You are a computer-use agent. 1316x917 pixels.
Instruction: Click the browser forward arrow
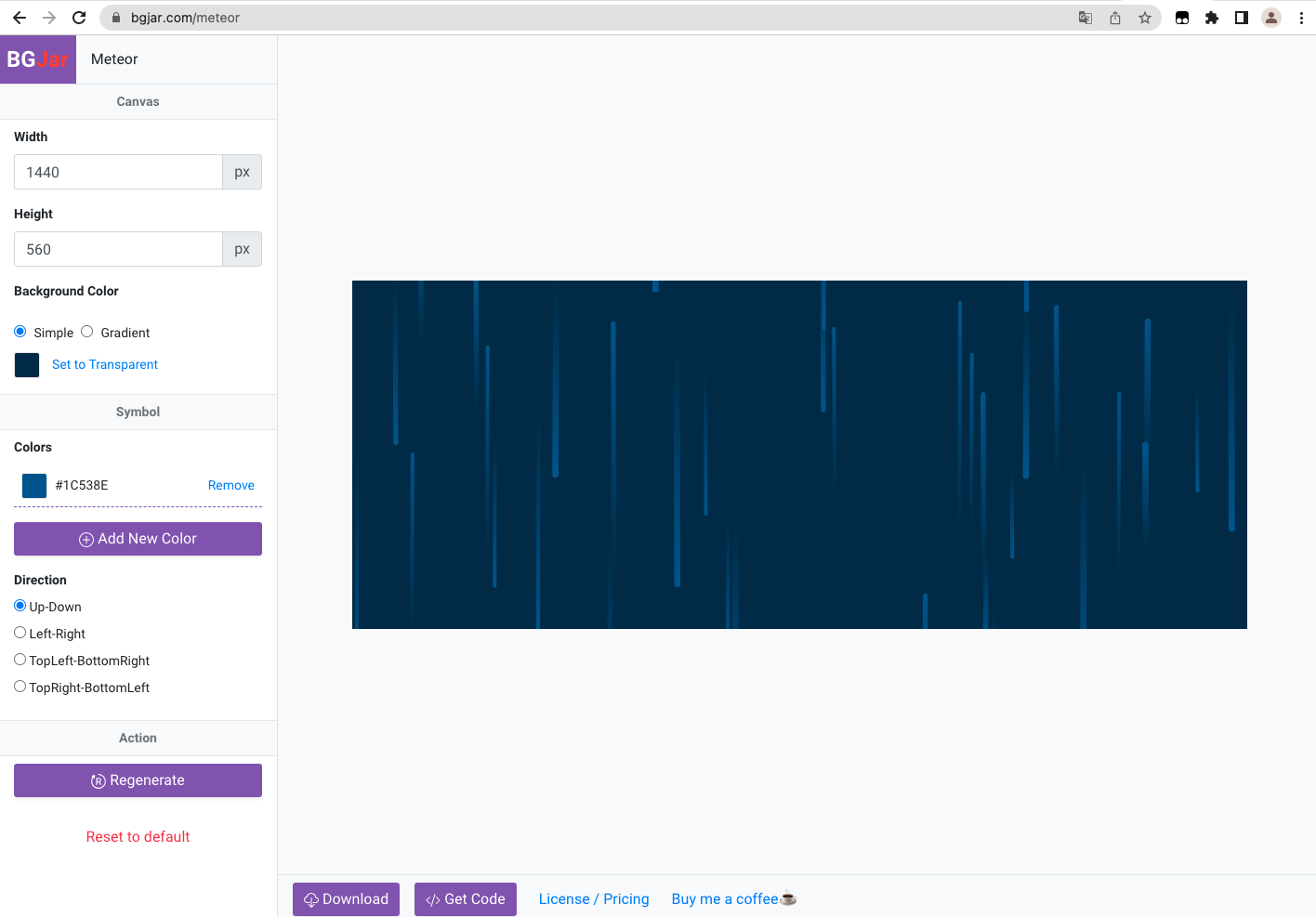pyautogui.click(x=49, y=18)
